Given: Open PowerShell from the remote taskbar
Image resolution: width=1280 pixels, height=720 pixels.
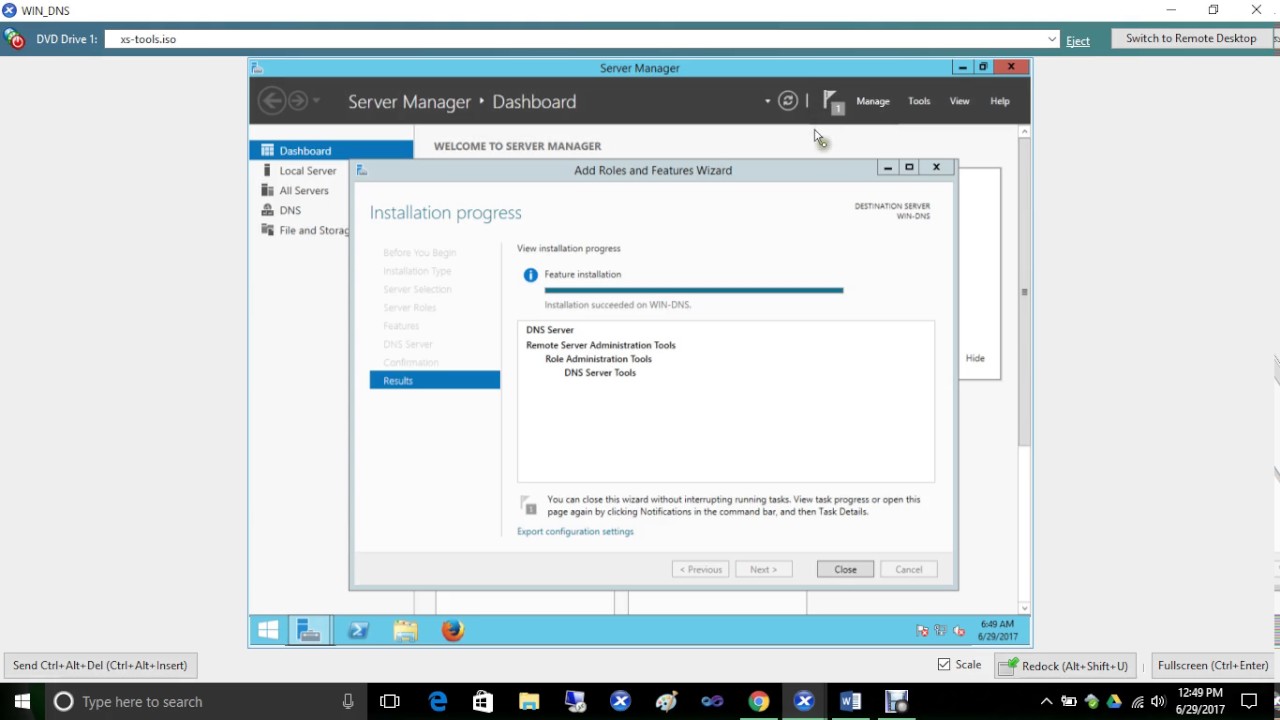Looking at the screenshot, I should tap(358, 631).
